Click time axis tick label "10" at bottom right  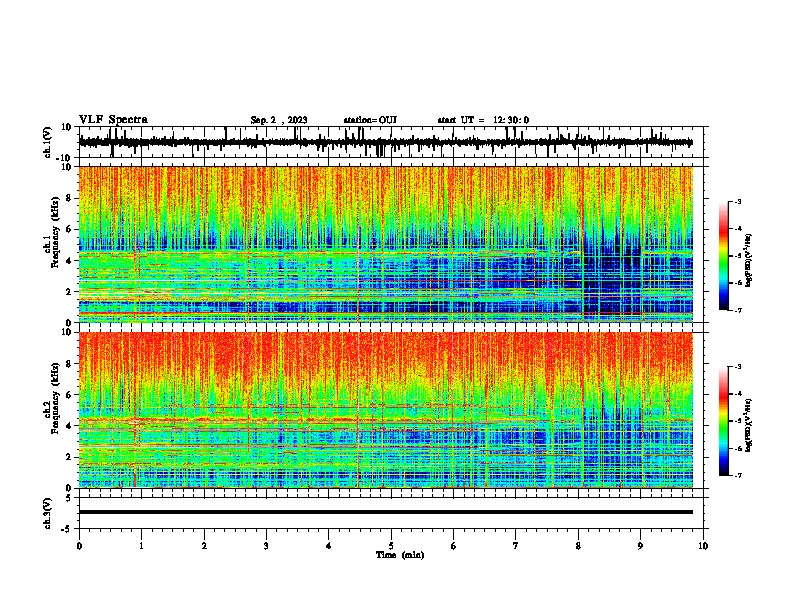(x=703, y=546)
